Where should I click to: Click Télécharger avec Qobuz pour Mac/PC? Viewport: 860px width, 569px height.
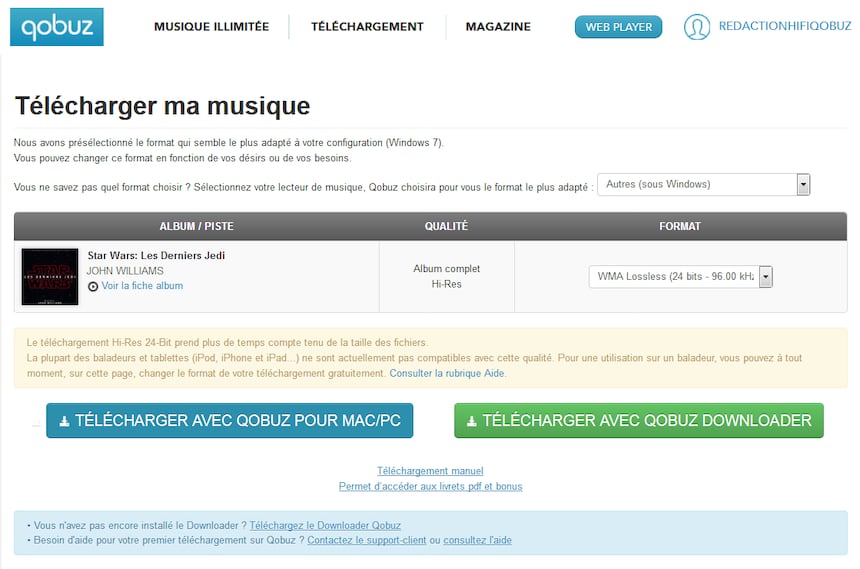click(229, 420)
